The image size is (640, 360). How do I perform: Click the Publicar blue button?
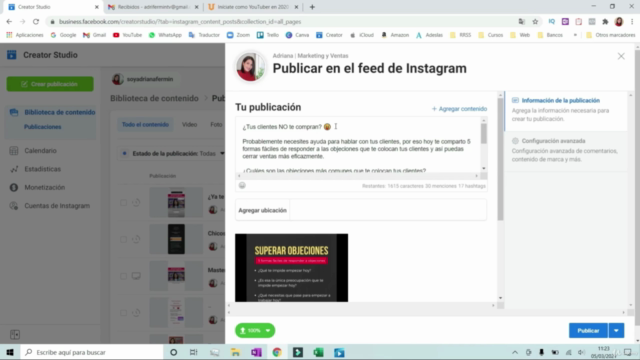coord(588,331)
